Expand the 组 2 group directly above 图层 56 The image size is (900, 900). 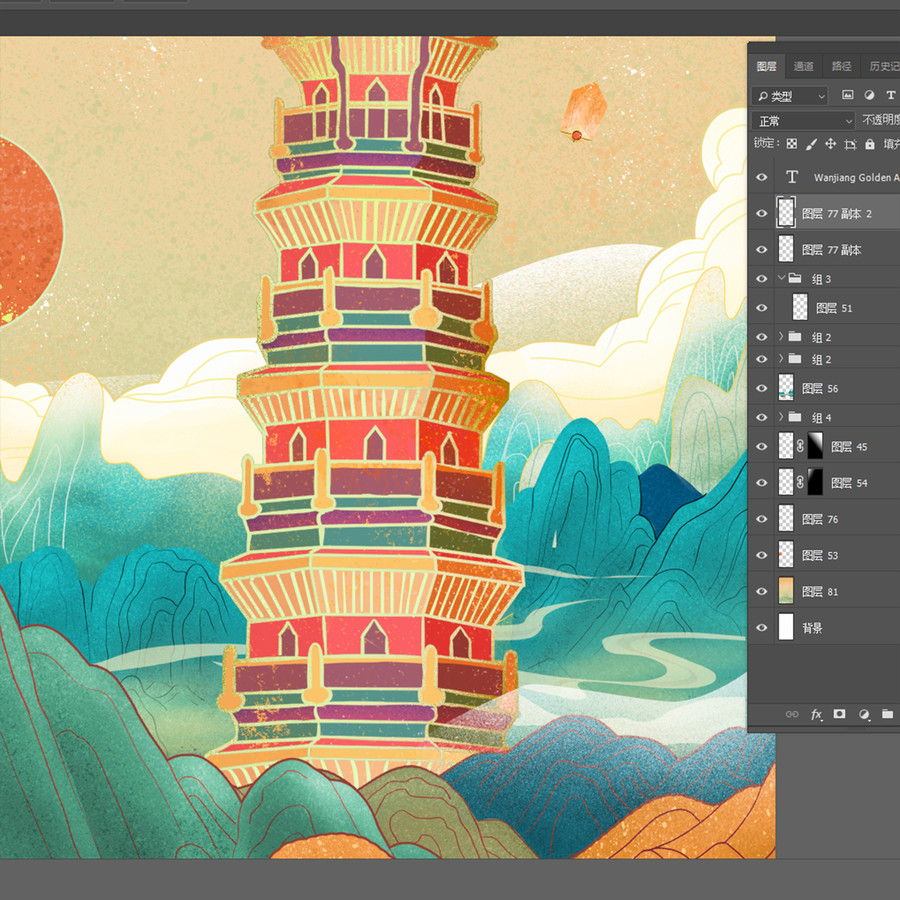click(x=781, y=359)
